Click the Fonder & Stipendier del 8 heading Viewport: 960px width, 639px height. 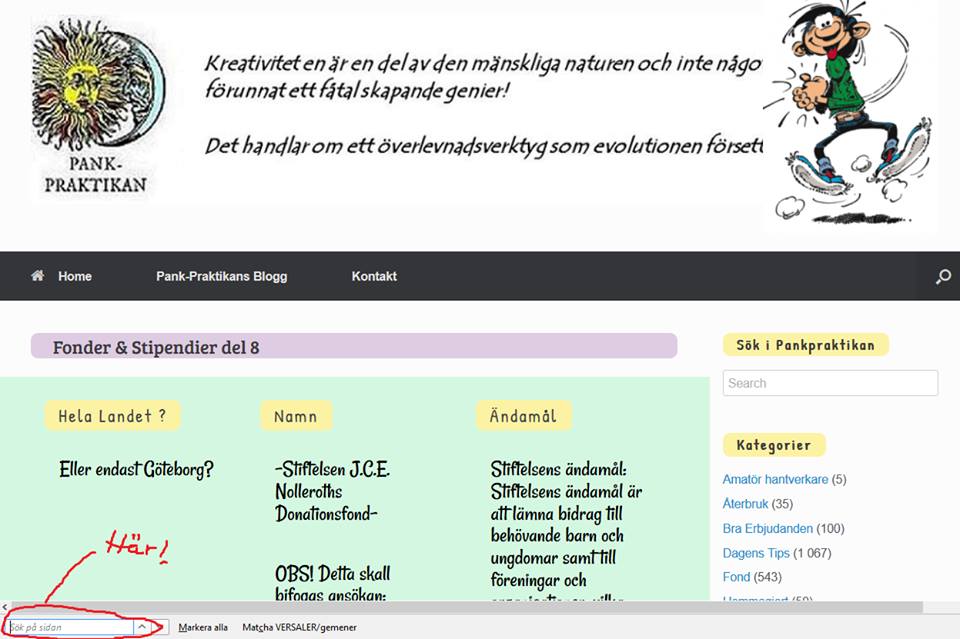tap(156, 347)
